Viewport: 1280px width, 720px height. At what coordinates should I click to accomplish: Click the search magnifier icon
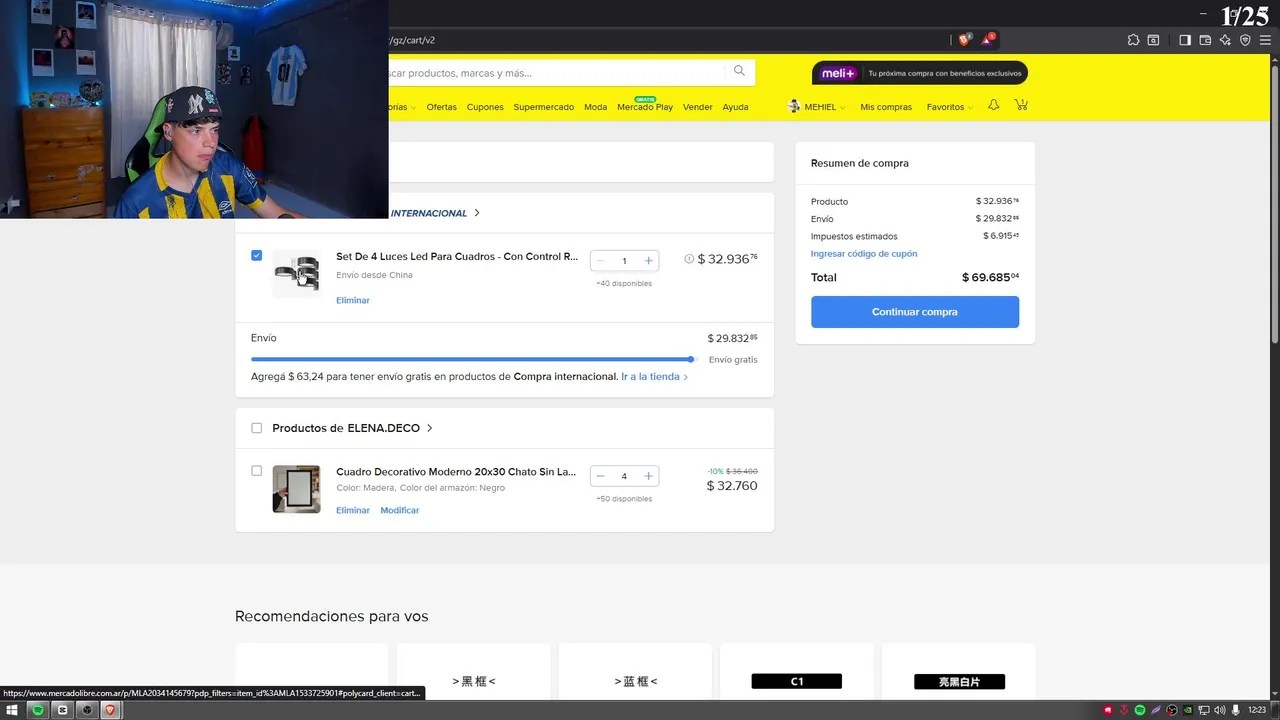(739, 71)
